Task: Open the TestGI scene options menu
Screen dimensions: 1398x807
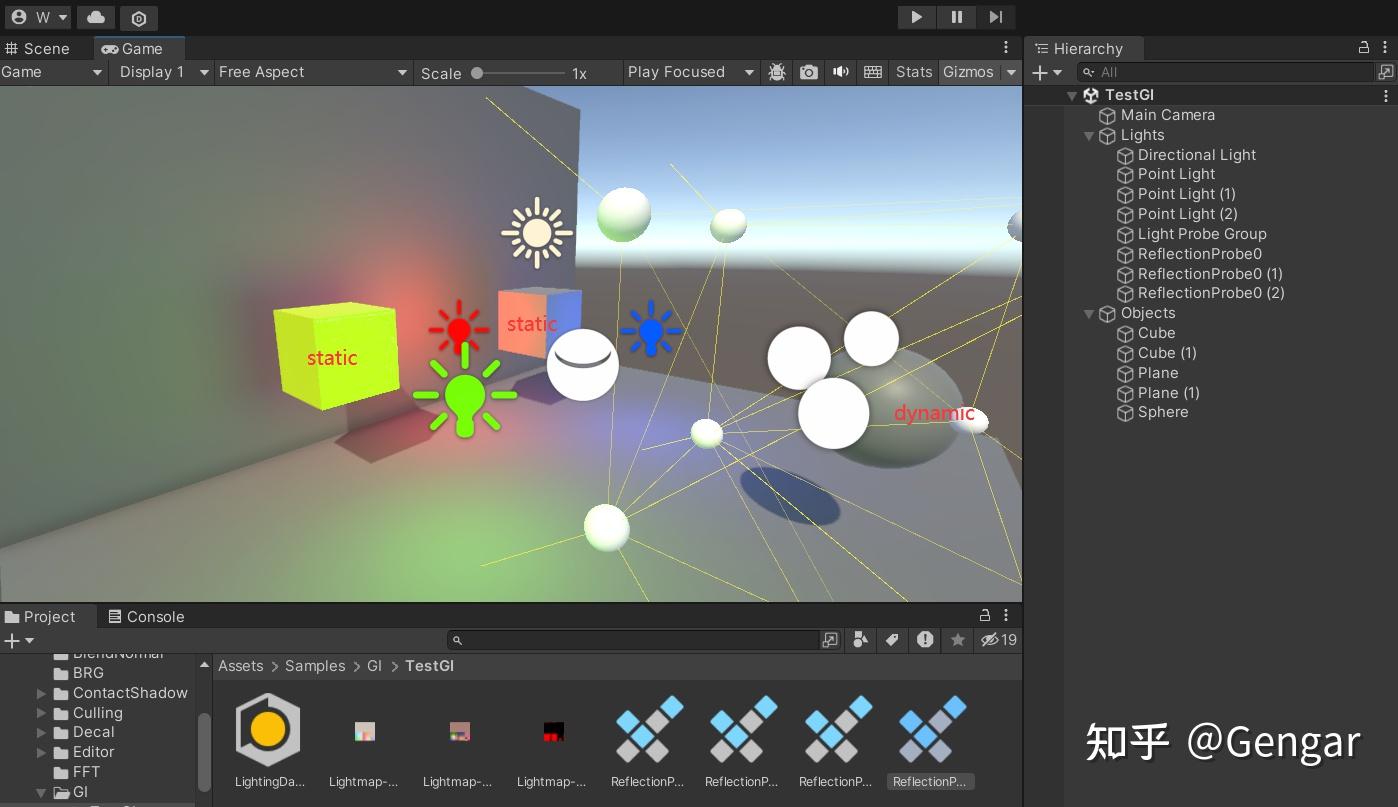Action: tap(1386, 96)
